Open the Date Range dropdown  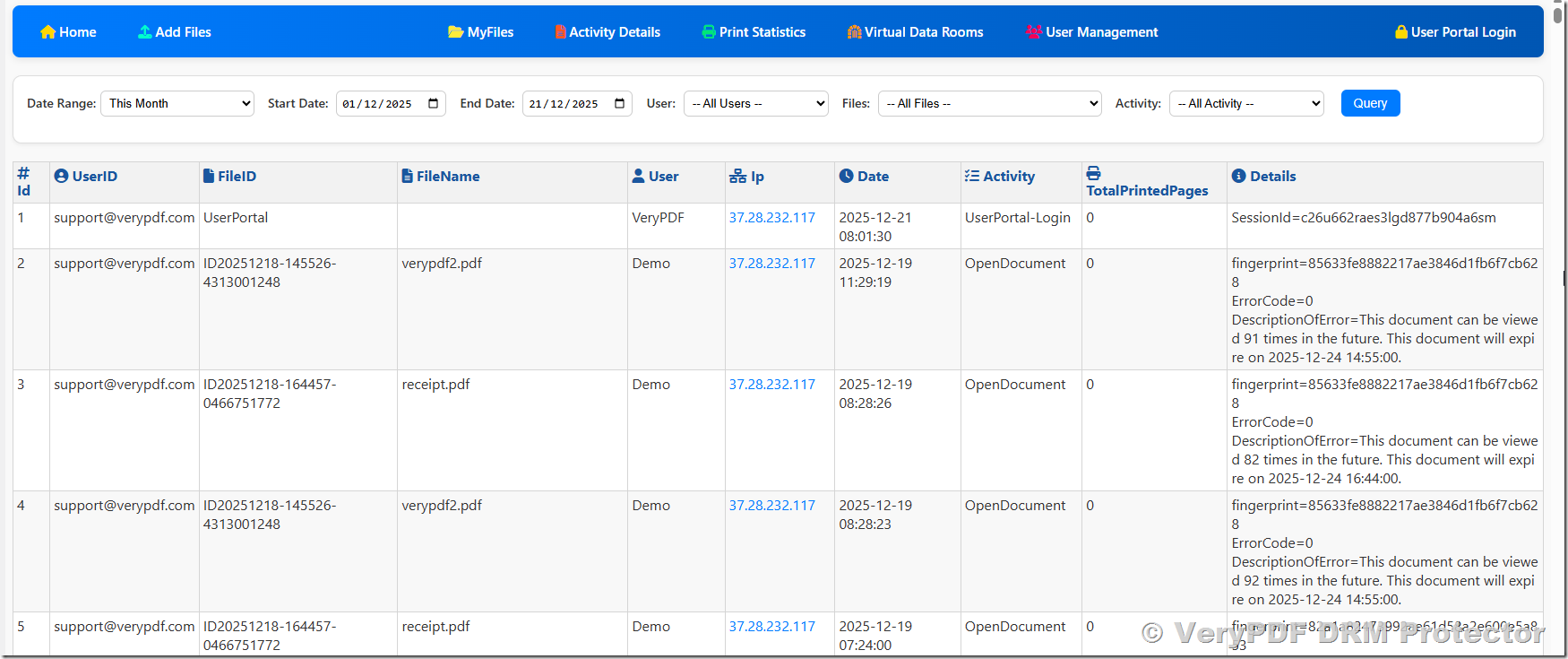pyautogui.click(x=177, y=103)
